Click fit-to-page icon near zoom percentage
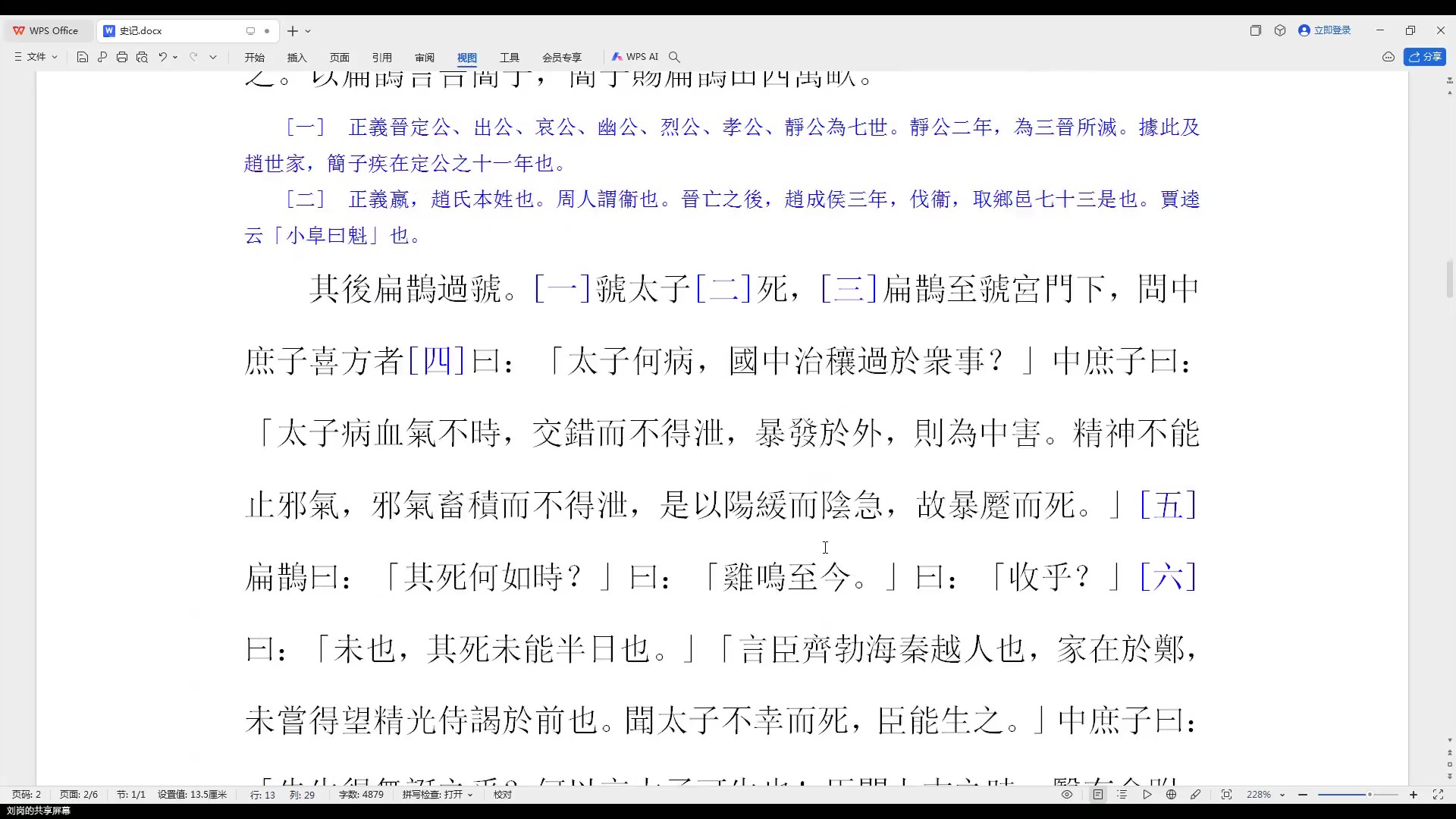The width and height of the screenshot is (1456, 819). (x=1226, y=795)
